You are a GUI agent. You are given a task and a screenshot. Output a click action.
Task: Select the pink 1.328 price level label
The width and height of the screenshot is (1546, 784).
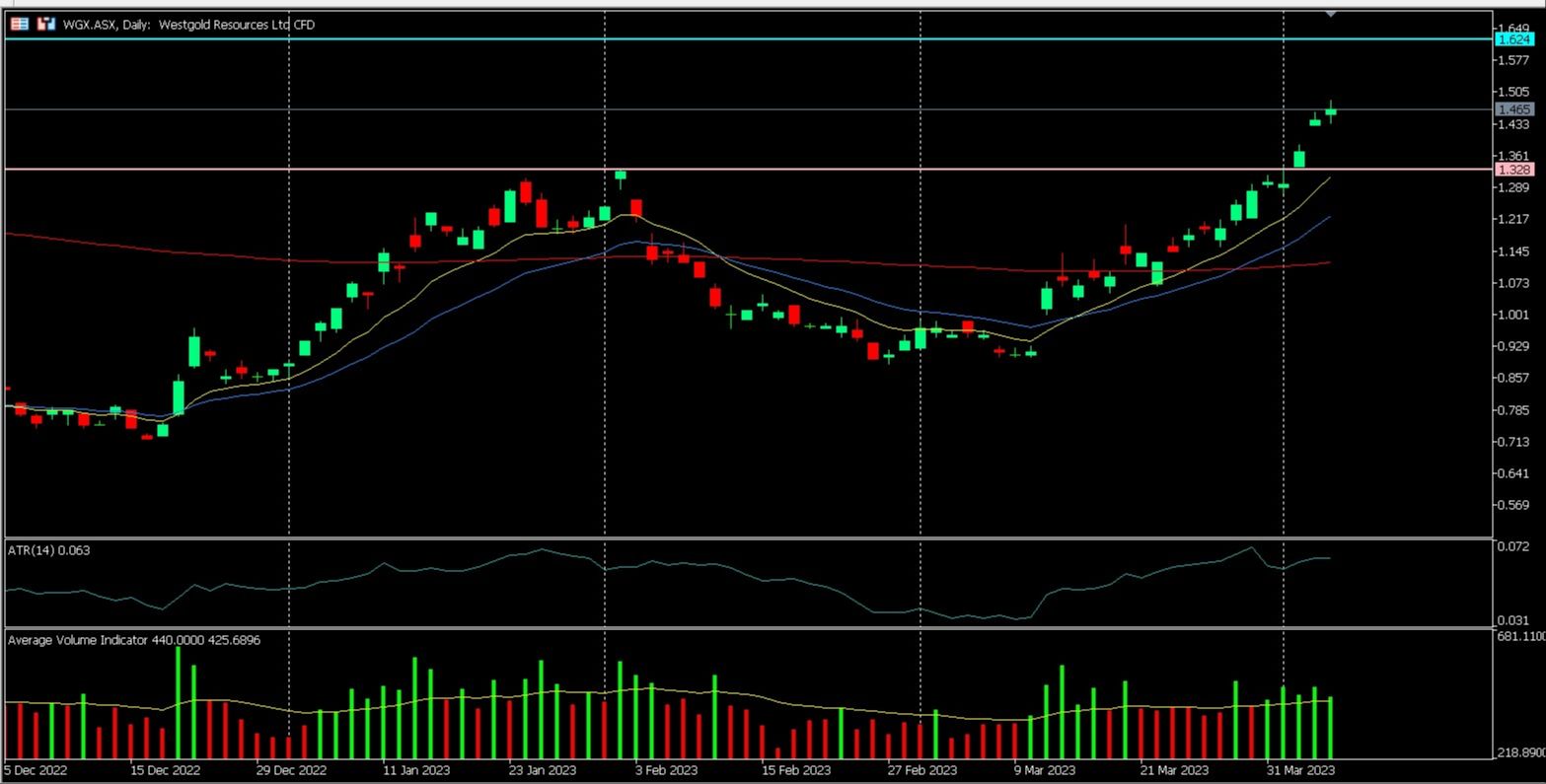click(x=1514, y=170)
